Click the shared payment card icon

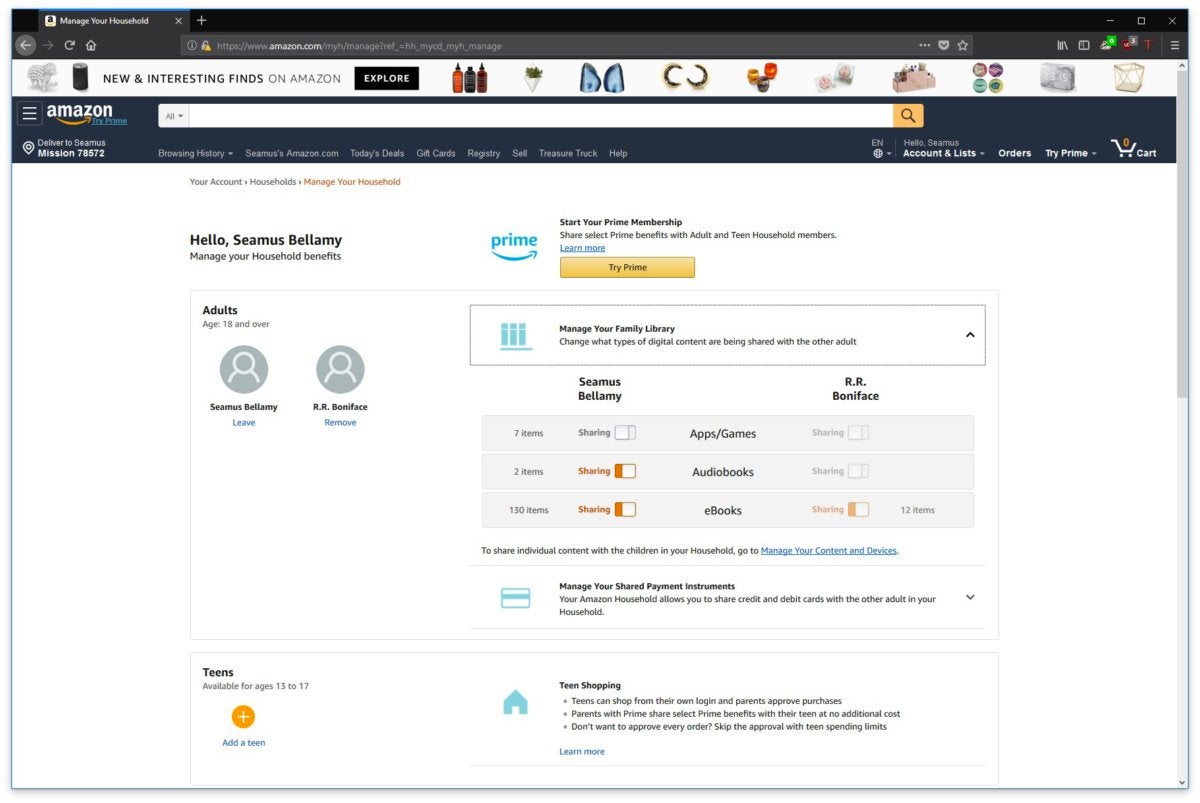tap(515, 598)
